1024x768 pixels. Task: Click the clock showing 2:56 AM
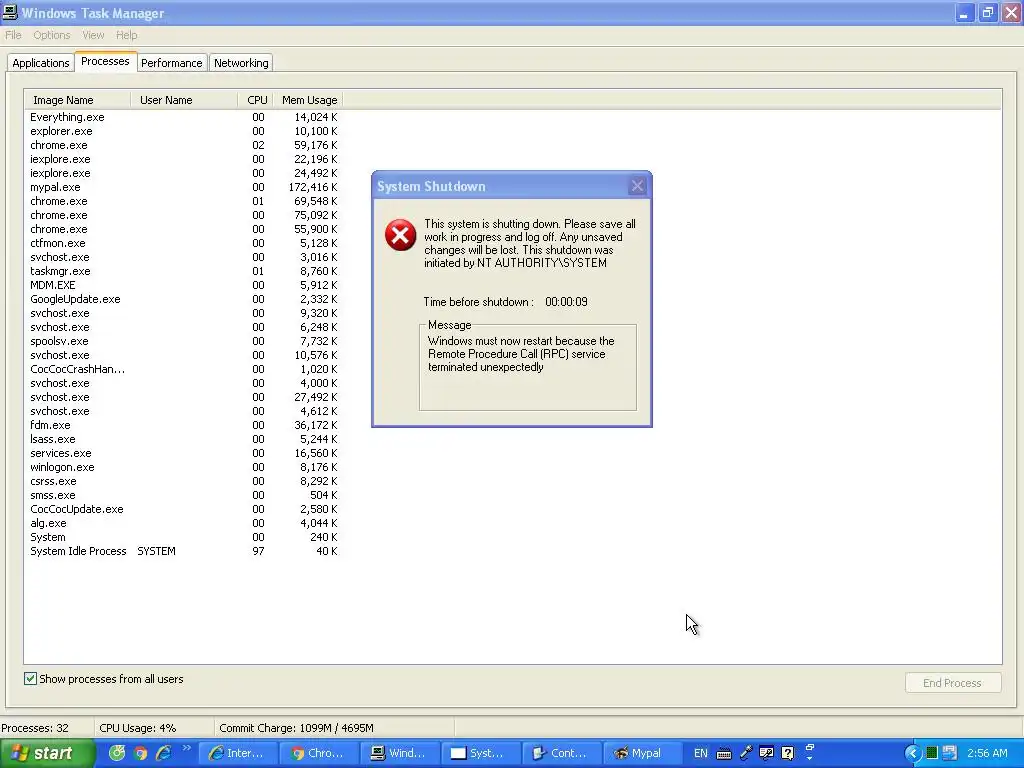pyautogui.click(x=987, y=753)
